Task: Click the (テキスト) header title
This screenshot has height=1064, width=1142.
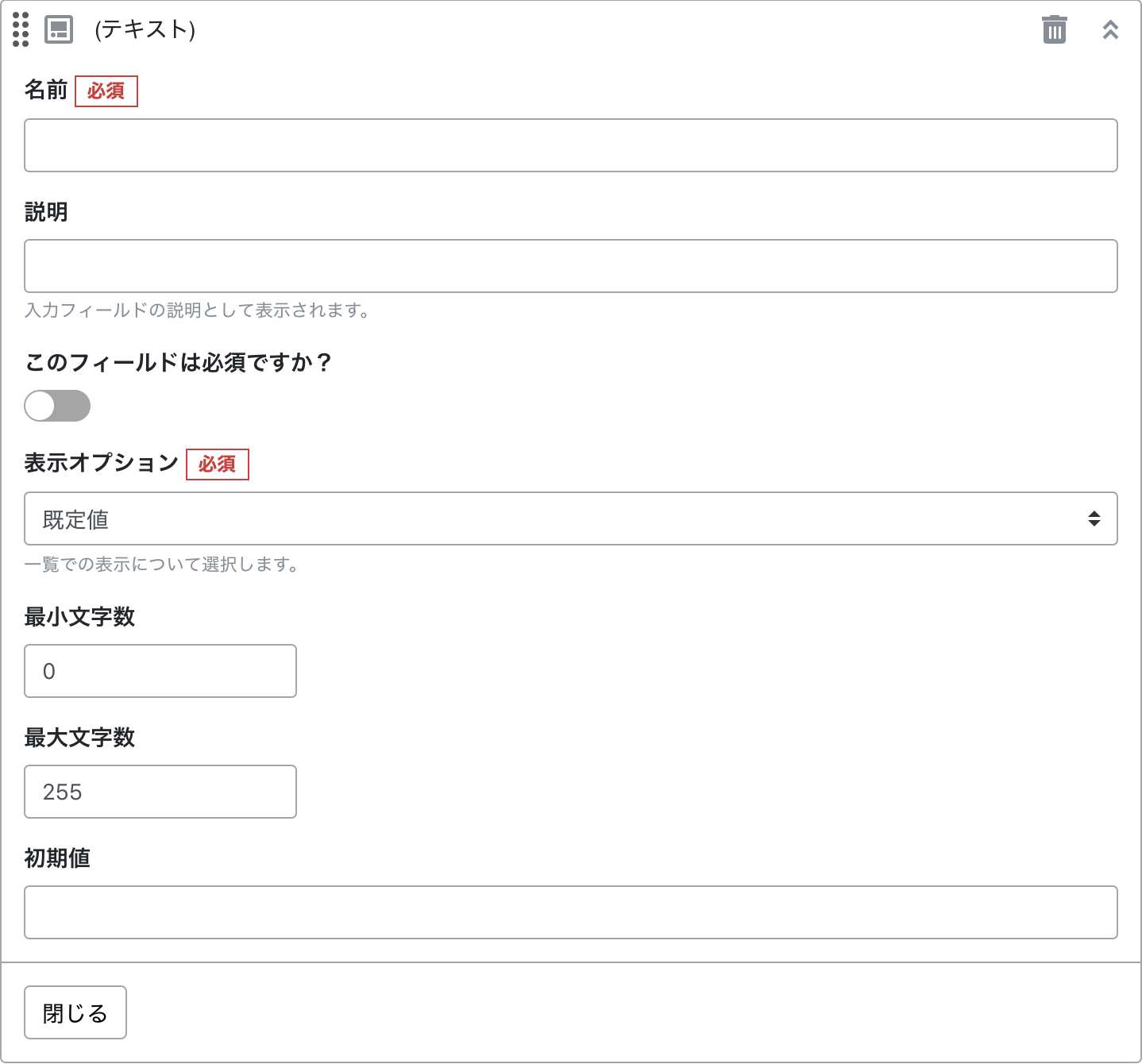Action: click(x=145, y=29)
